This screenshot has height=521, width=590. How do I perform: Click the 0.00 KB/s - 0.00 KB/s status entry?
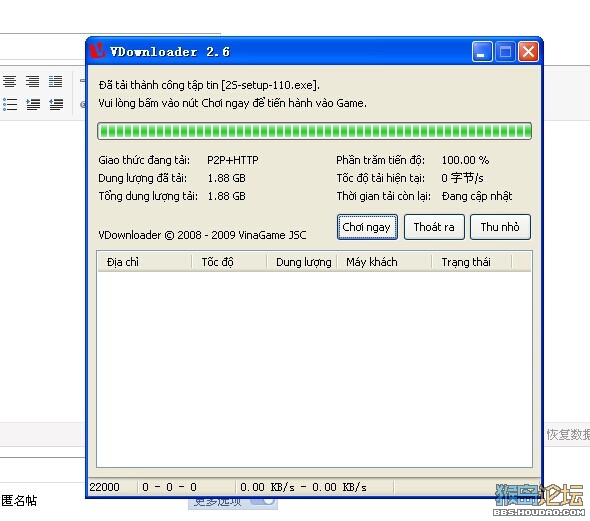[x=303, y=487]
